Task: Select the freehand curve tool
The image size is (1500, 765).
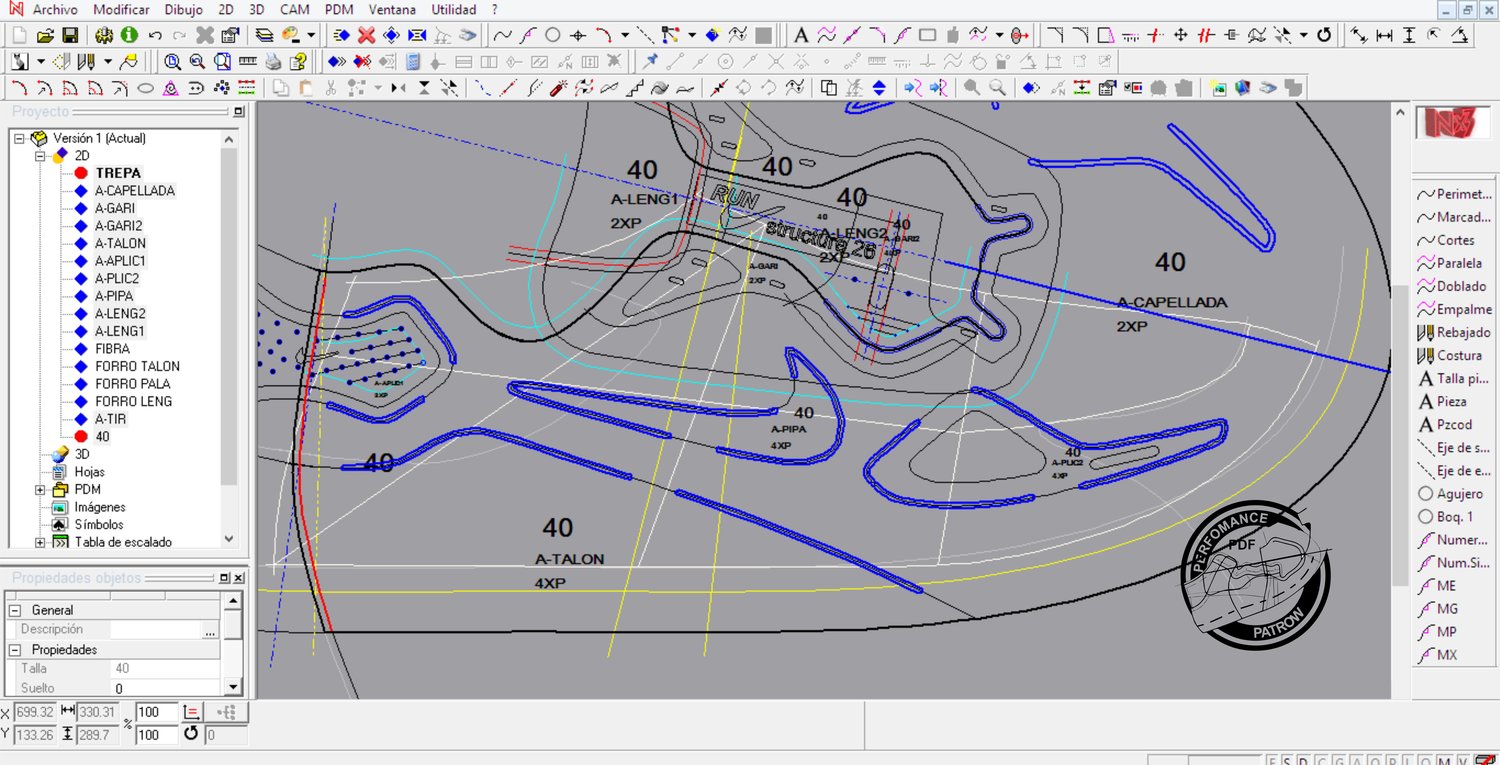Action: click(502, 35)
